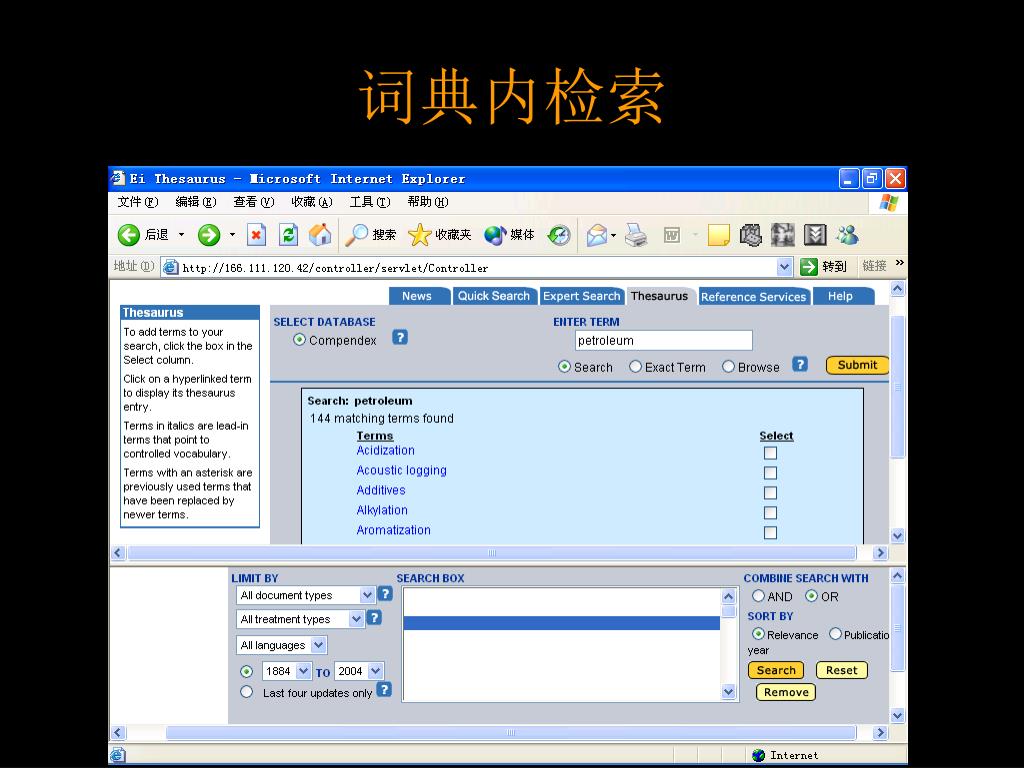Click the page icon in address bar
The image size is (1024, 768).
point(170,267)
